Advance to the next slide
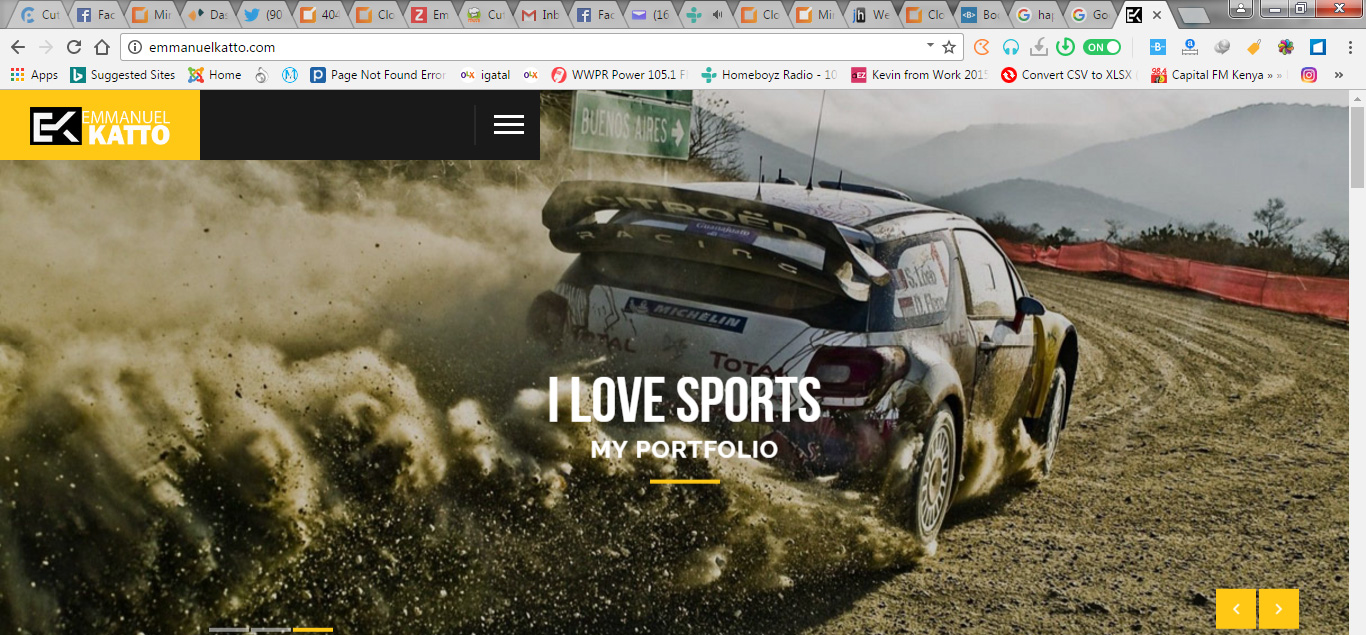This screenshot has height=635, width=1366. (1279, 609)
